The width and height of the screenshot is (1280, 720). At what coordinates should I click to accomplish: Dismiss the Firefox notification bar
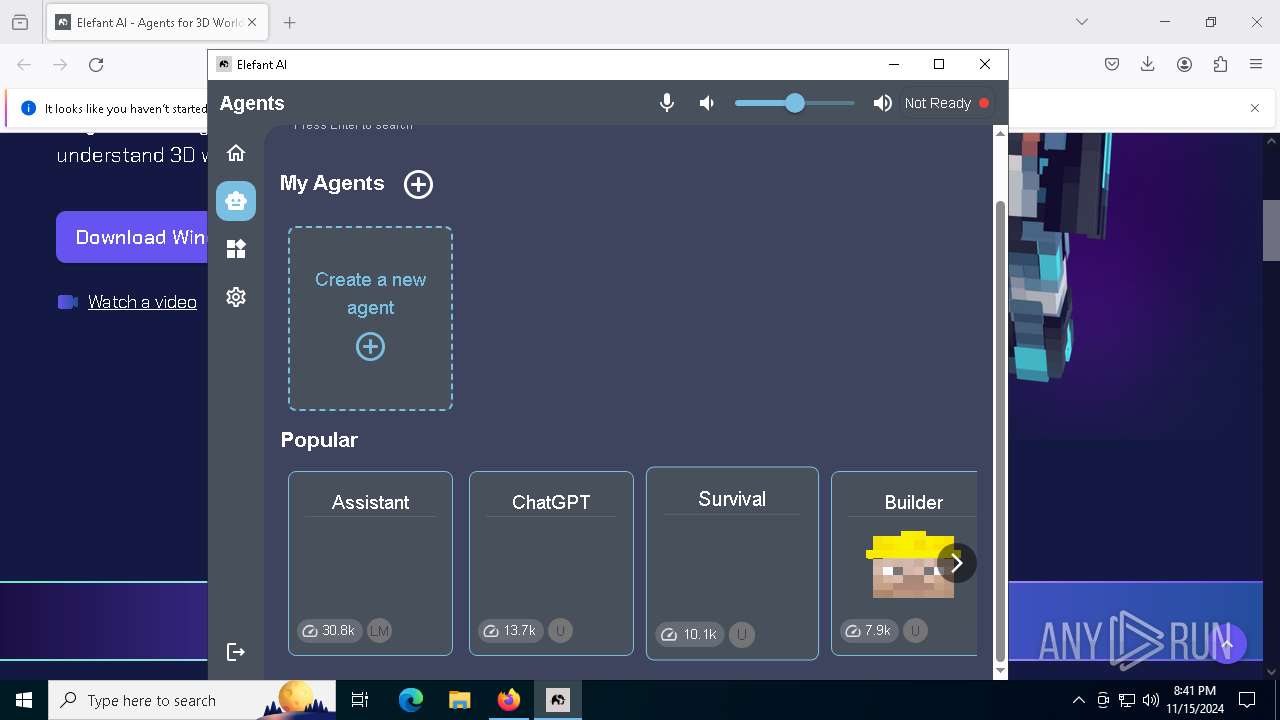point(1255,108)
